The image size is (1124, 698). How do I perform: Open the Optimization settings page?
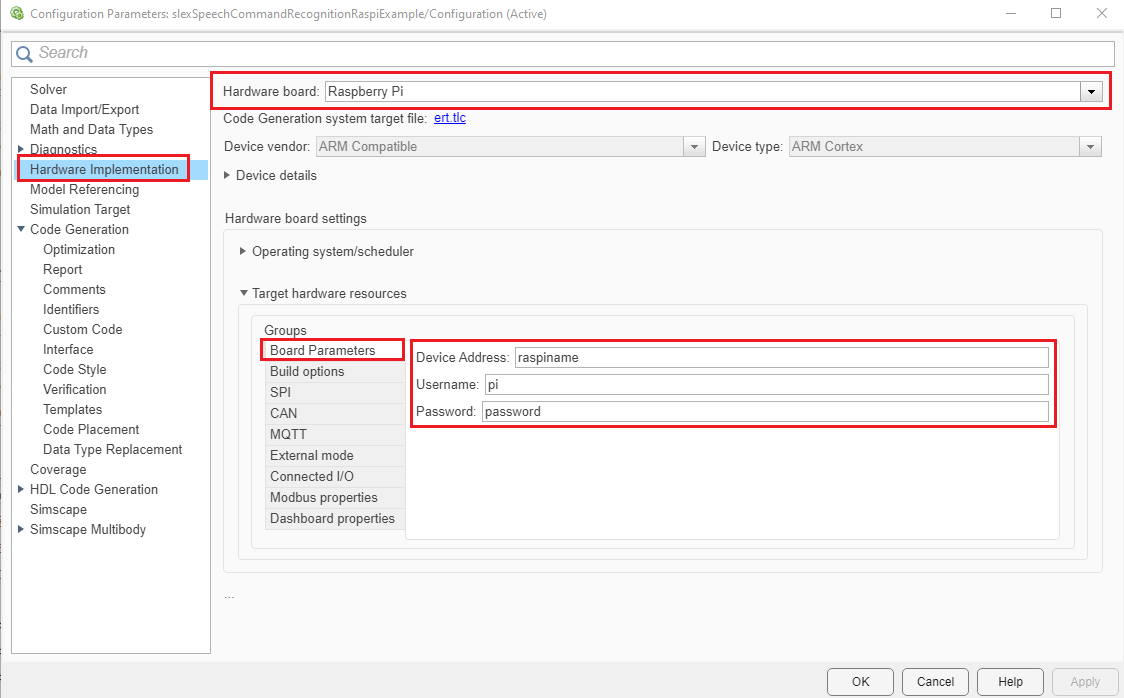[x=79, y=249]
